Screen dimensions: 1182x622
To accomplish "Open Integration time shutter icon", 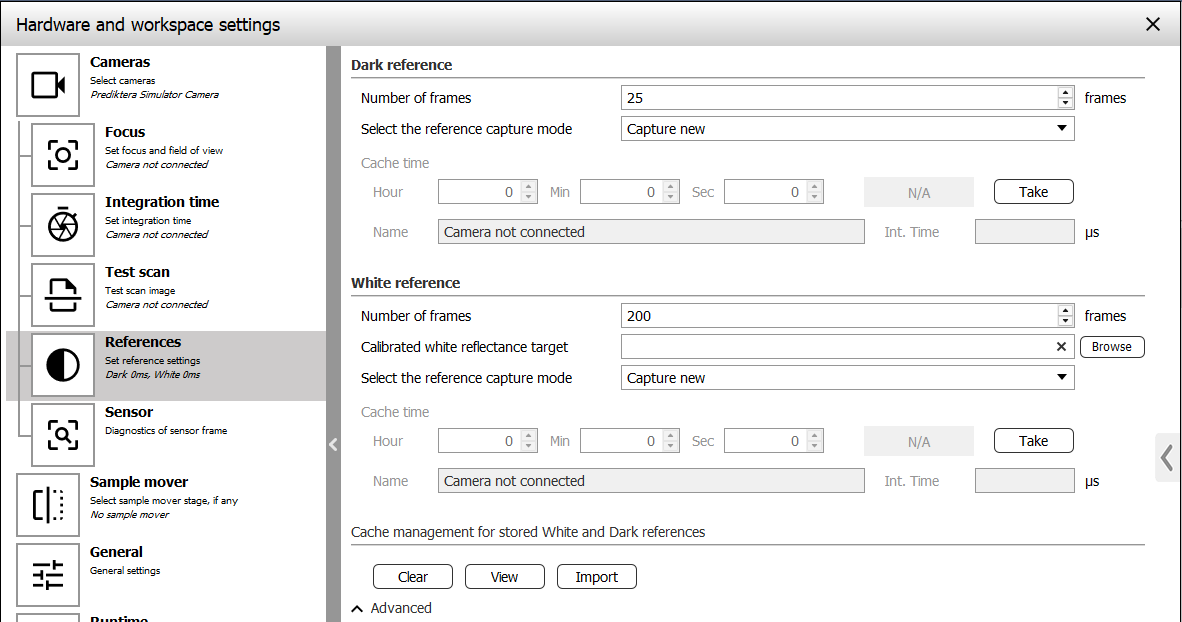I will coord(63,225).
